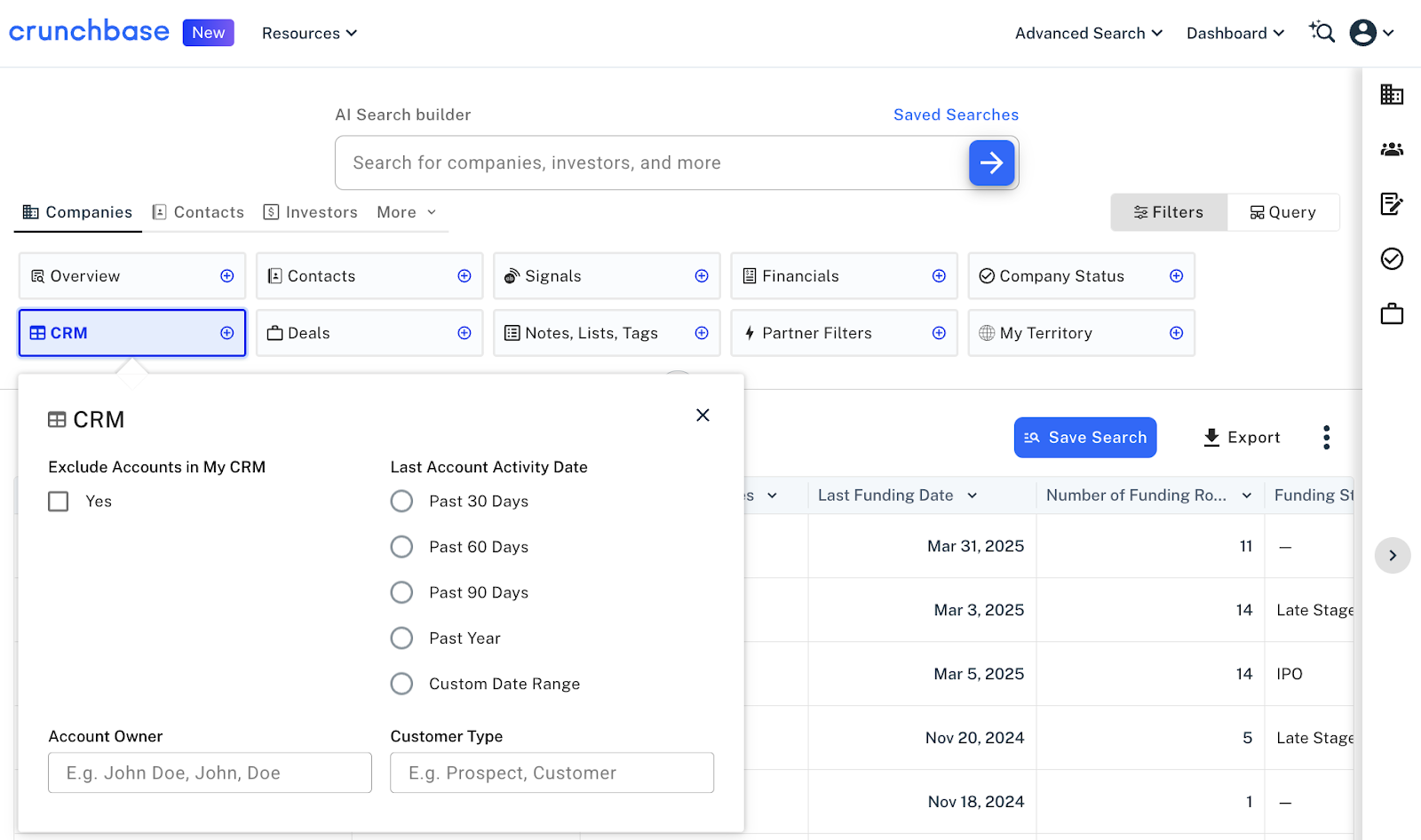Open the AI search sparkle icon in header
1421x840 pixels.
pyautogui.click(x=1322, y=32)
